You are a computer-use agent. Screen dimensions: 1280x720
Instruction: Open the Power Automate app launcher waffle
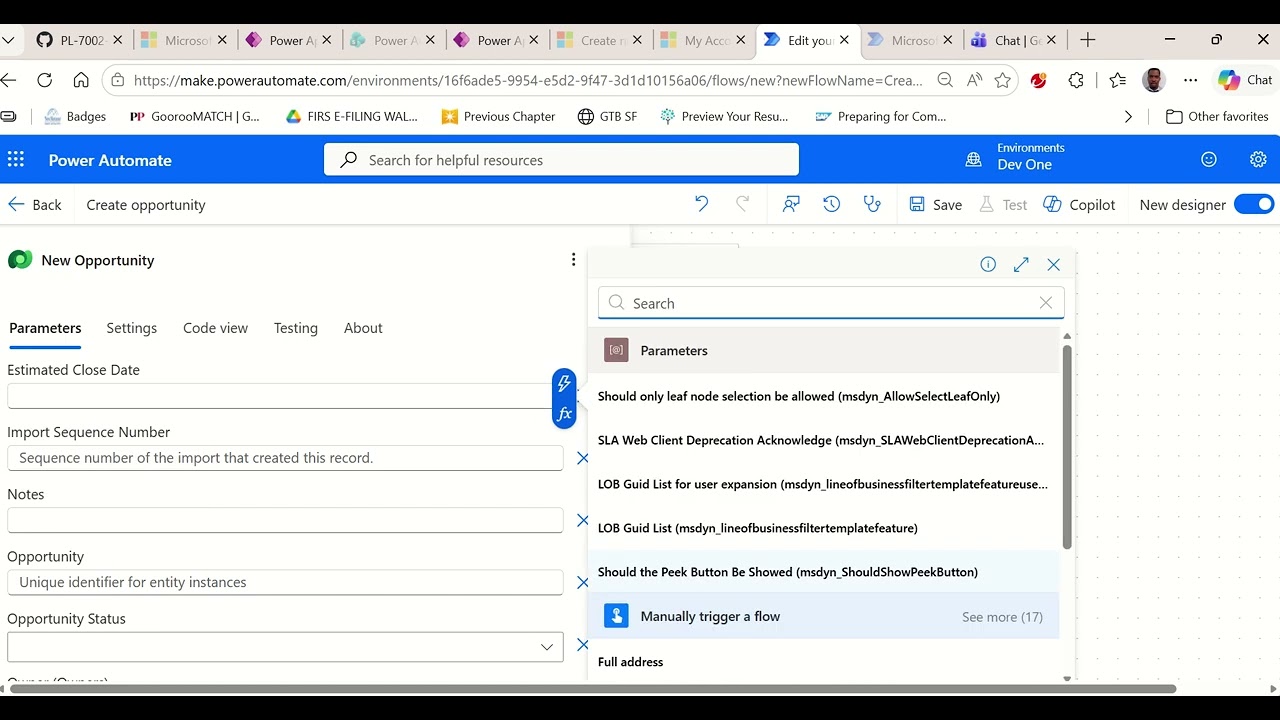click(x=16, y=160)
